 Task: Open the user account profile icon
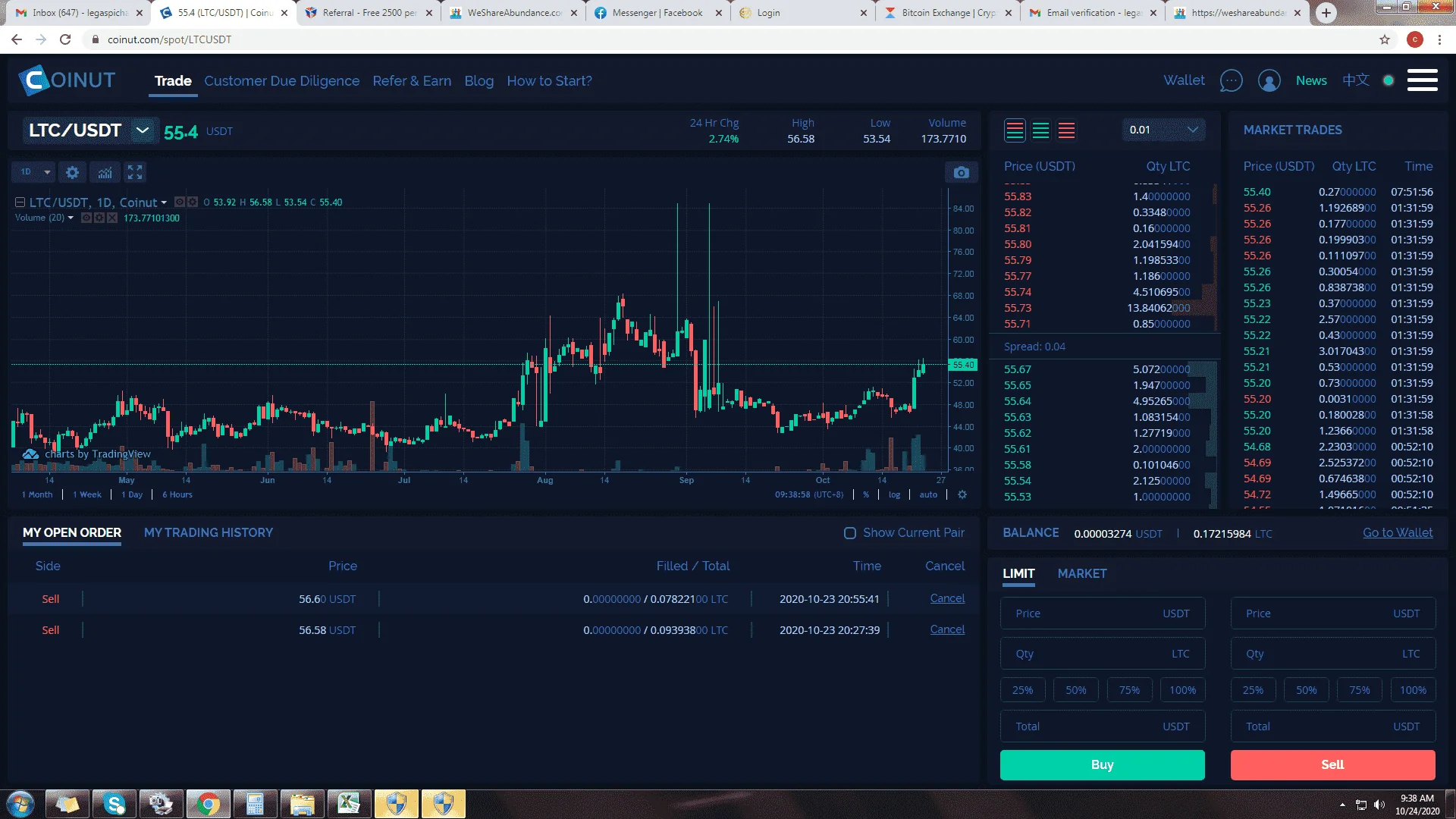pyautogui.click(x=1269, y=80)
